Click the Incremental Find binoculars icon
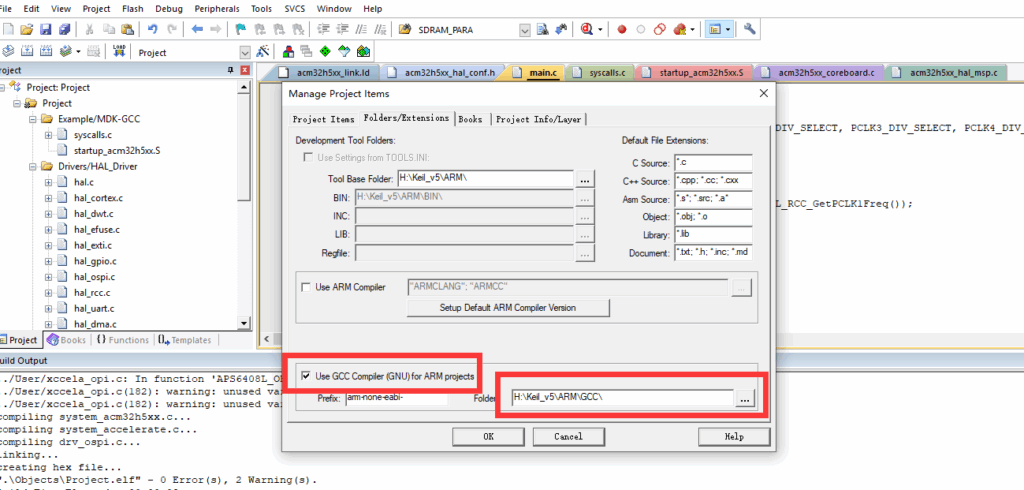This screenshot has height=490, width=1024. tap(560, 29)
